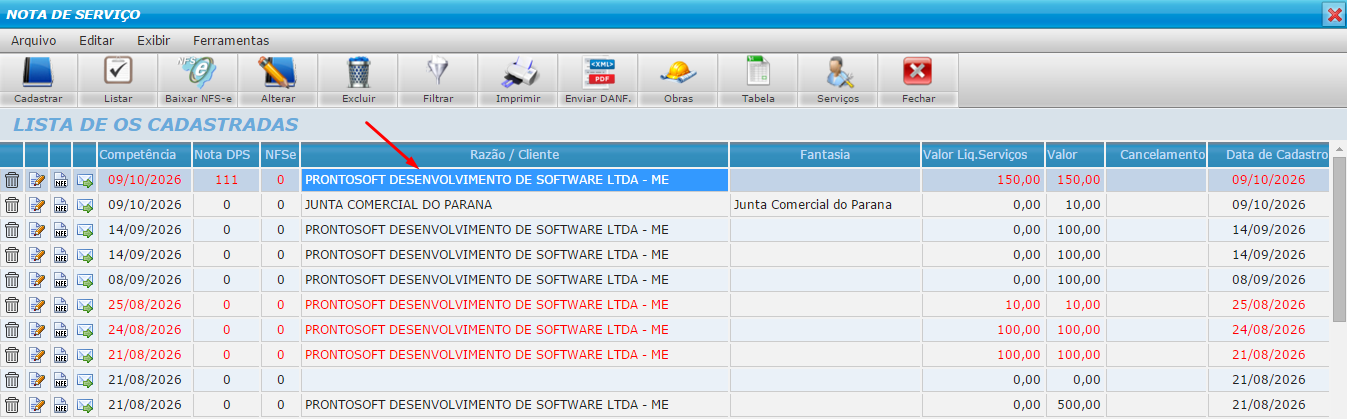The image size is (1347, 419).
Task: Click Valor Liq.Serviços column header
Action: (x=983, y=155)
